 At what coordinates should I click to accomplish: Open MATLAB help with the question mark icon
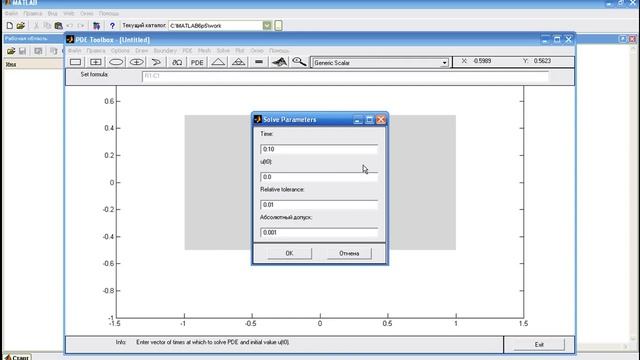coord(112,26)
